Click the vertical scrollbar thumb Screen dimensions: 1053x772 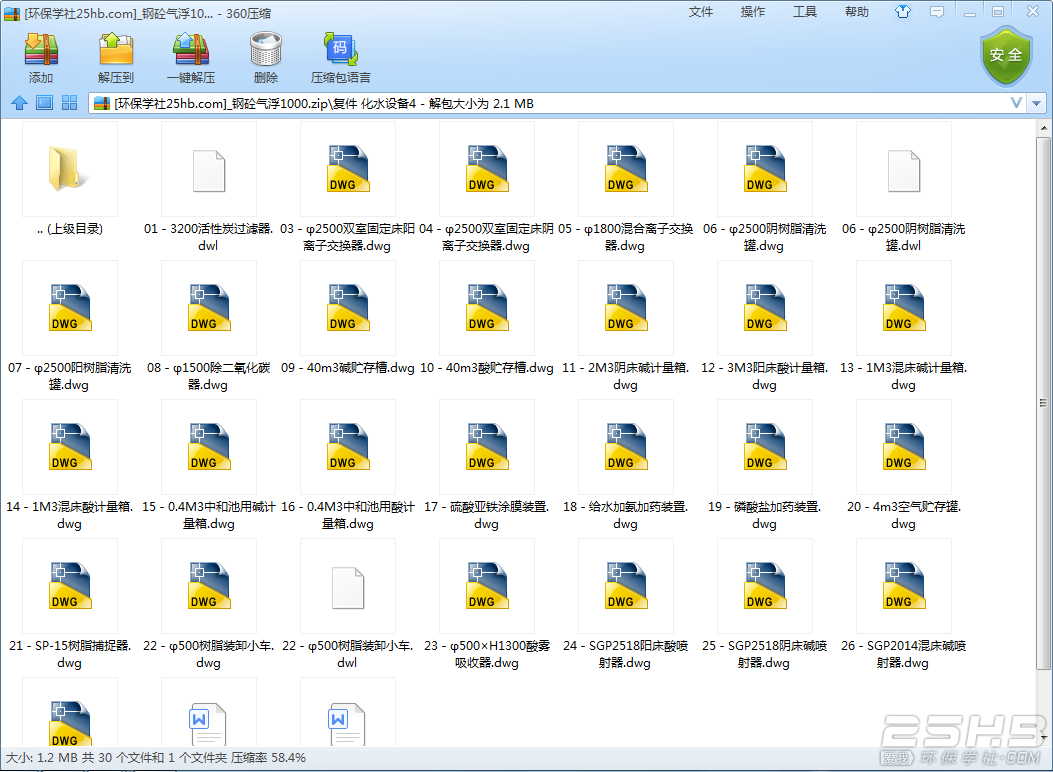1043,403
